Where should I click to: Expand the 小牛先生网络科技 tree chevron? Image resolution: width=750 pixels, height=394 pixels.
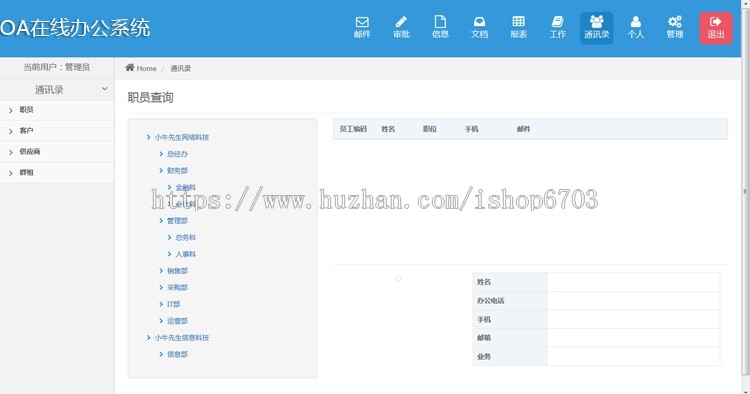(148, 137)
